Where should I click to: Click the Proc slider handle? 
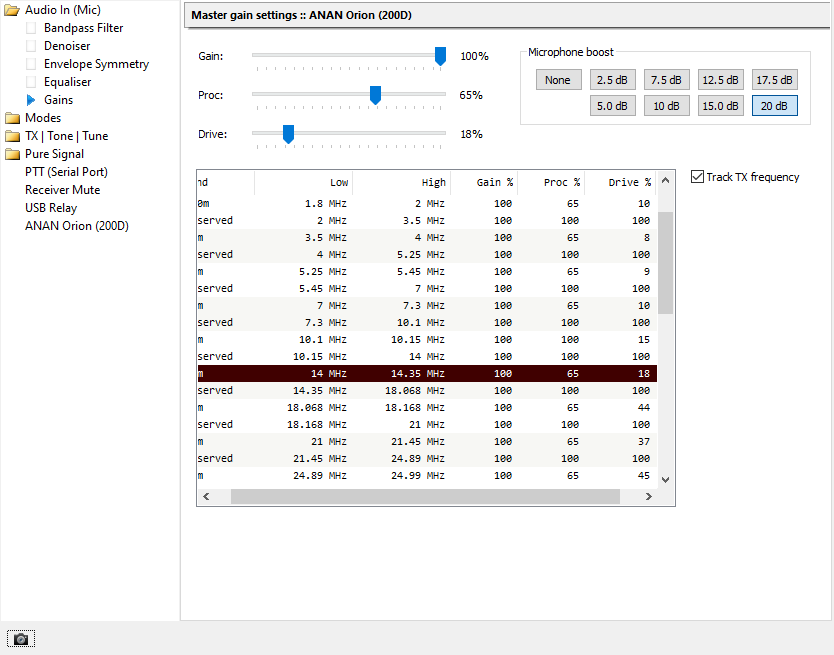pos(375,95)
